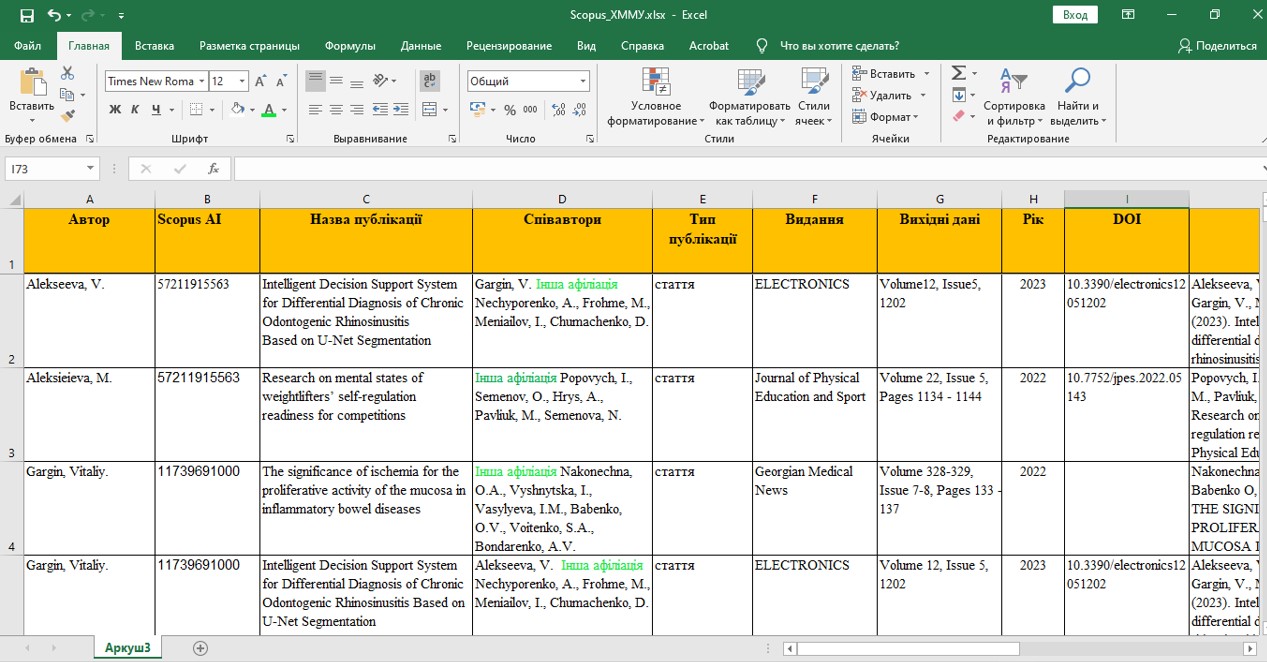The image size is (1267, 662).
Task: Click the Save icon in quick access toolbar
Action: tap(27, 15)
